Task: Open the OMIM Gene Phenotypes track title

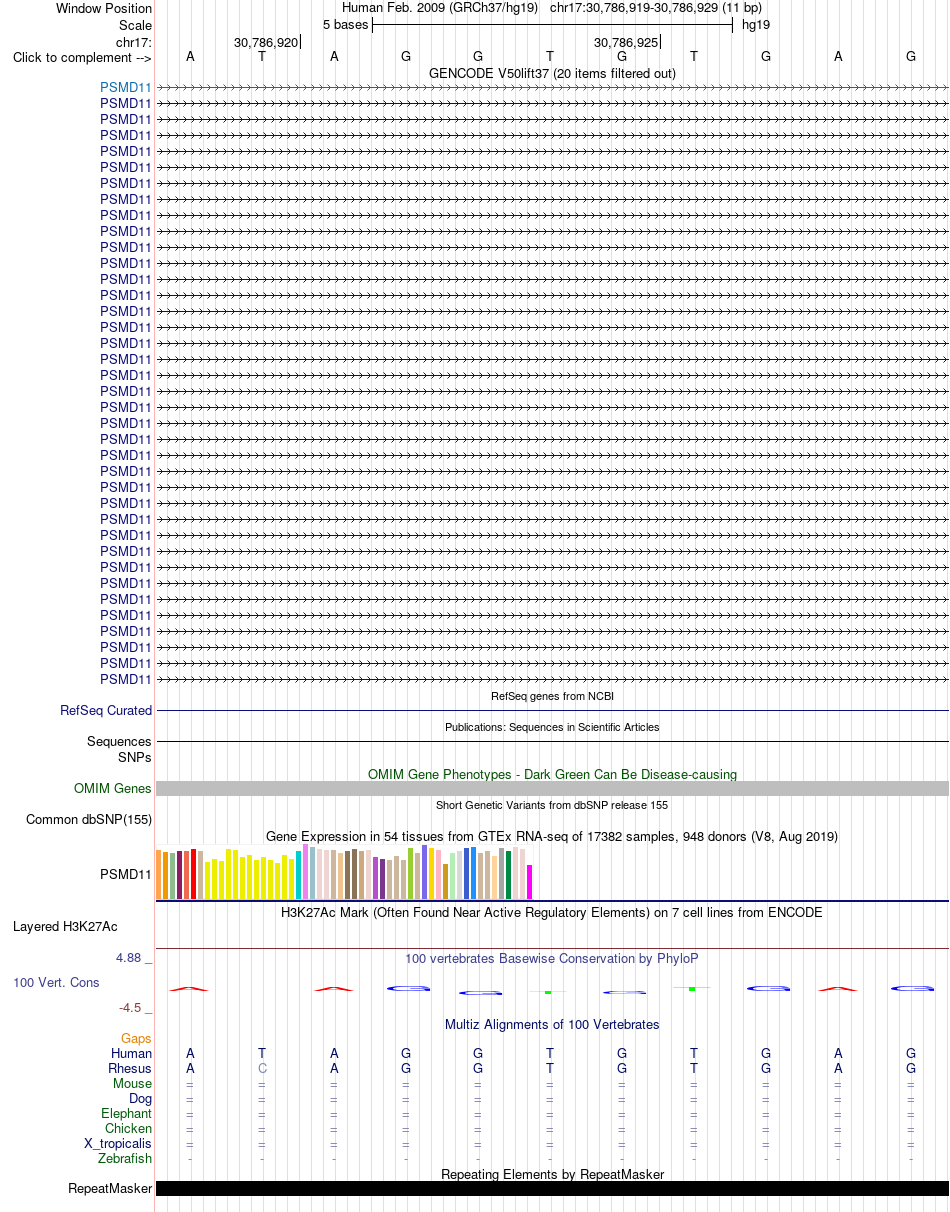Action: (x=552, y=774)
